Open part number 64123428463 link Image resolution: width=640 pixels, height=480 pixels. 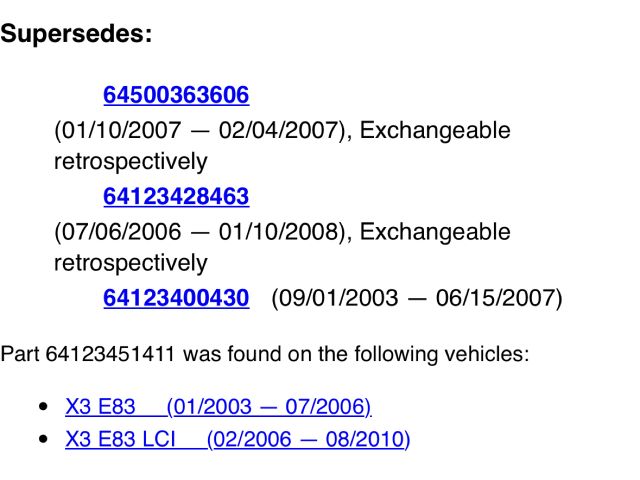(x=176, y=197)
